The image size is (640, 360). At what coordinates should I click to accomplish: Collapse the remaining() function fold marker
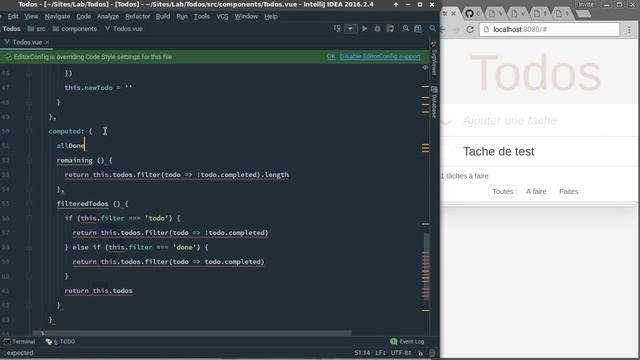point(29,160)
